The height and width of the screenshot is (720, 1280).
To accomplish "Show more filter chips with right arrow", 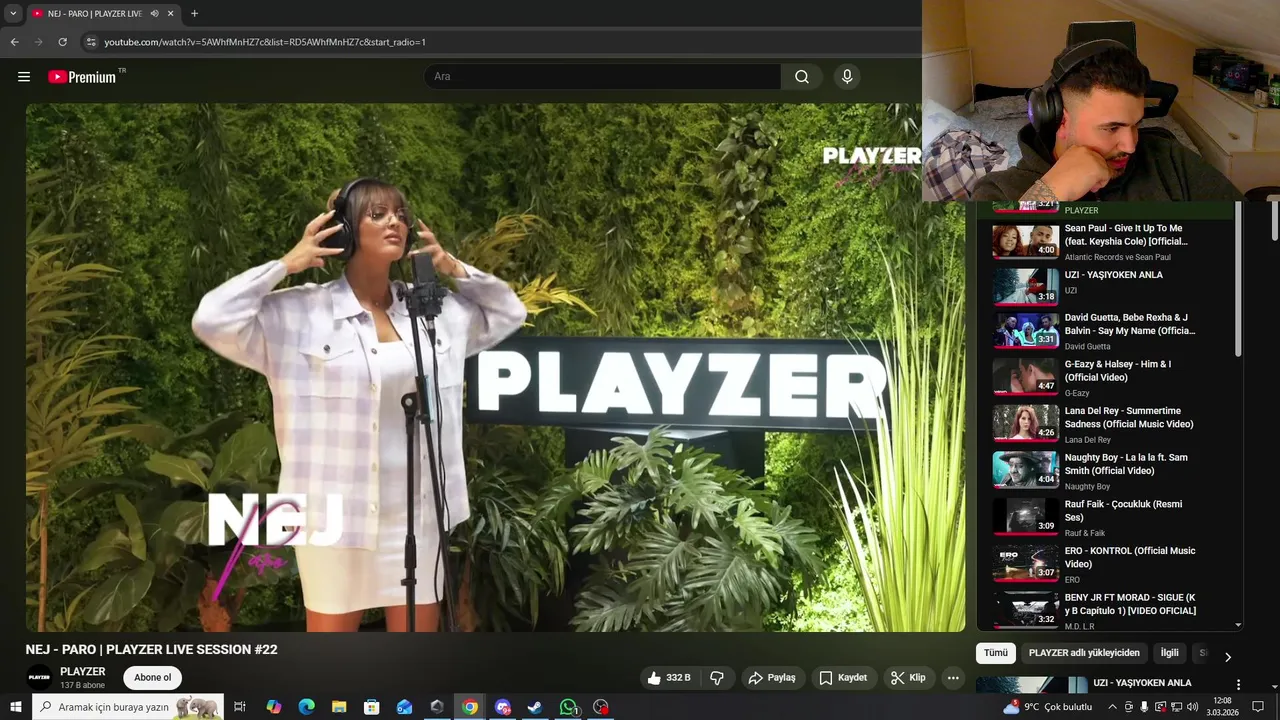I will 1228,657.
